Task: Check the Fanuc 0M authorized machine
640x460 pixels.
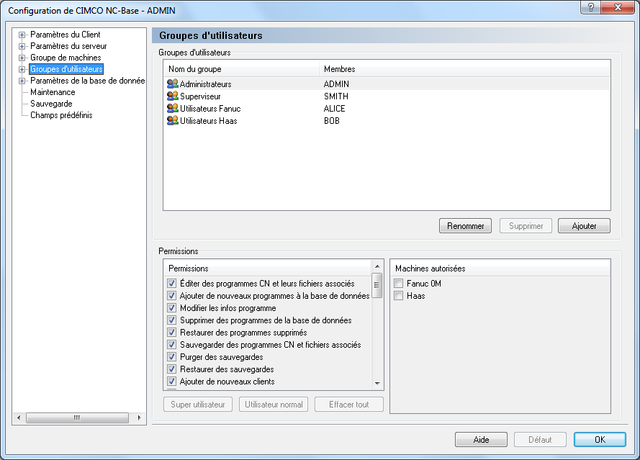Action: coord(398,283)
